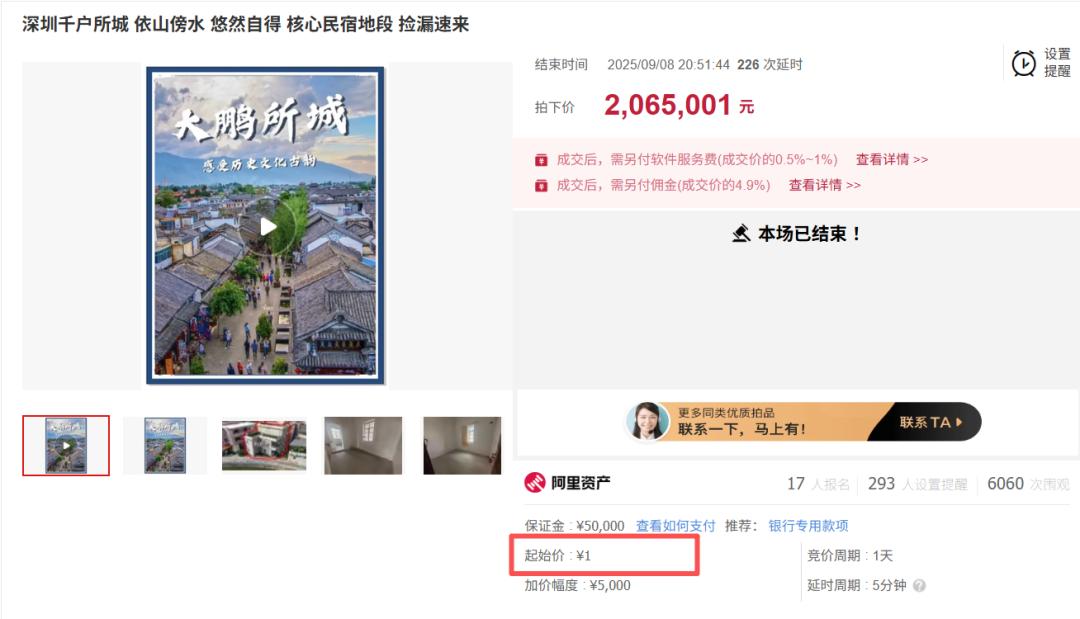
Task: Click the help icon beside 5分钟
Action: 919,586
